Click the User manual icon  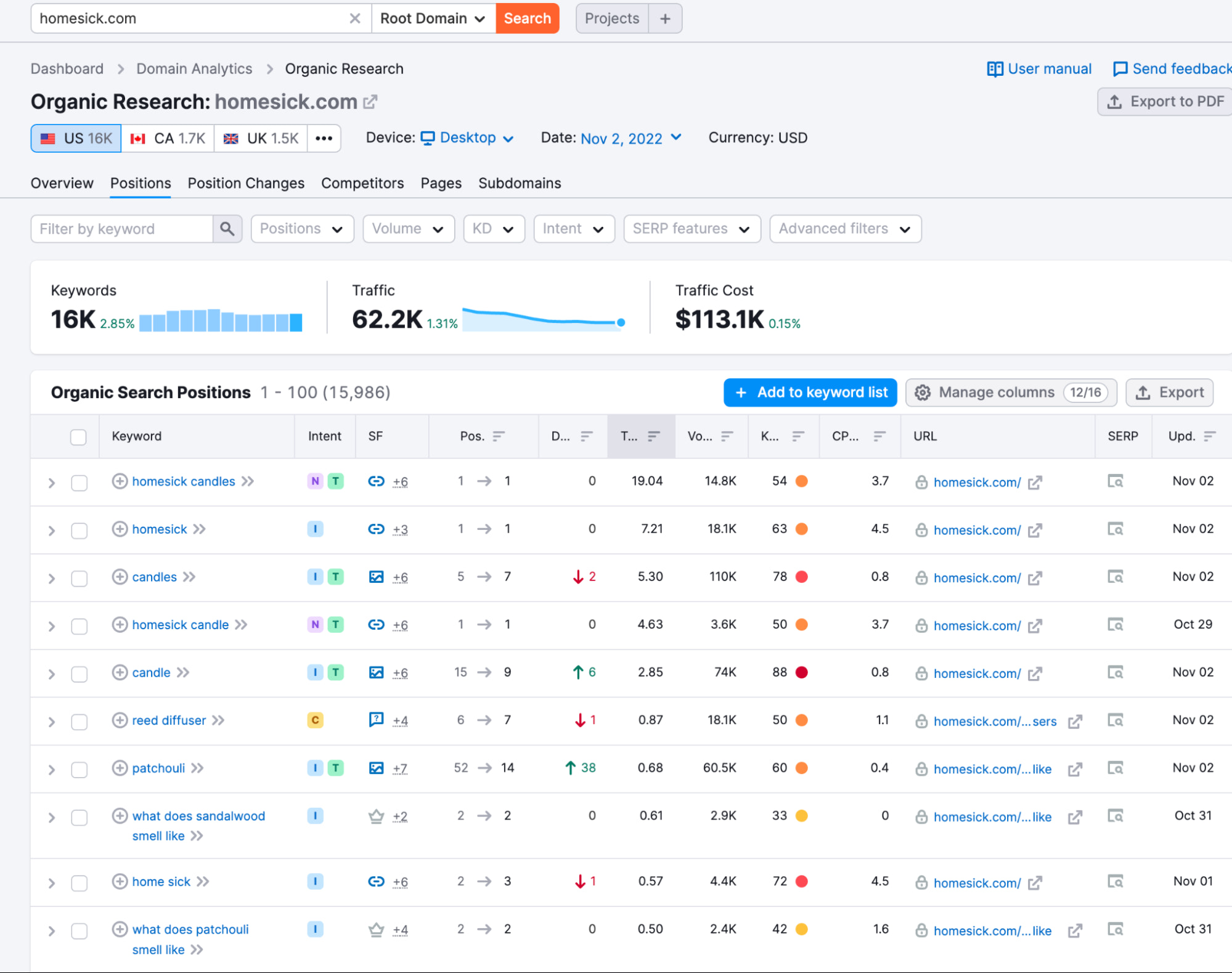coord(994,69)
